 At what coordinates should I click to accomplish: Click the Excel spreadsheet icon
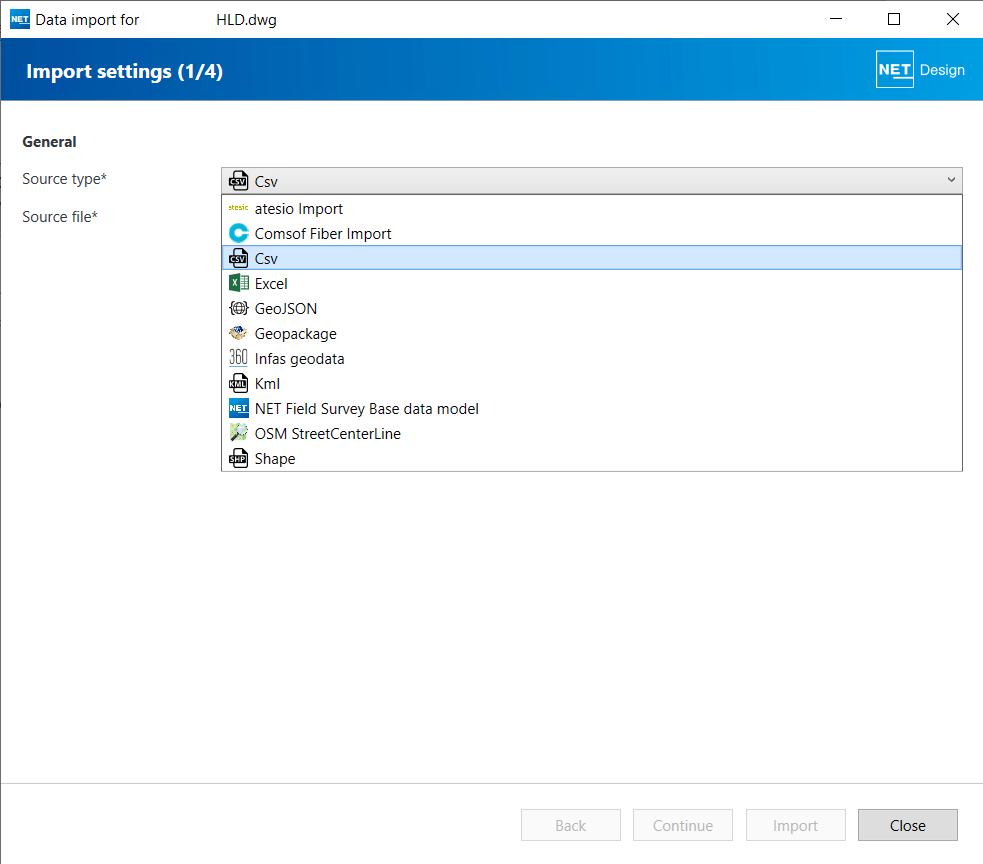pos(238,283)
